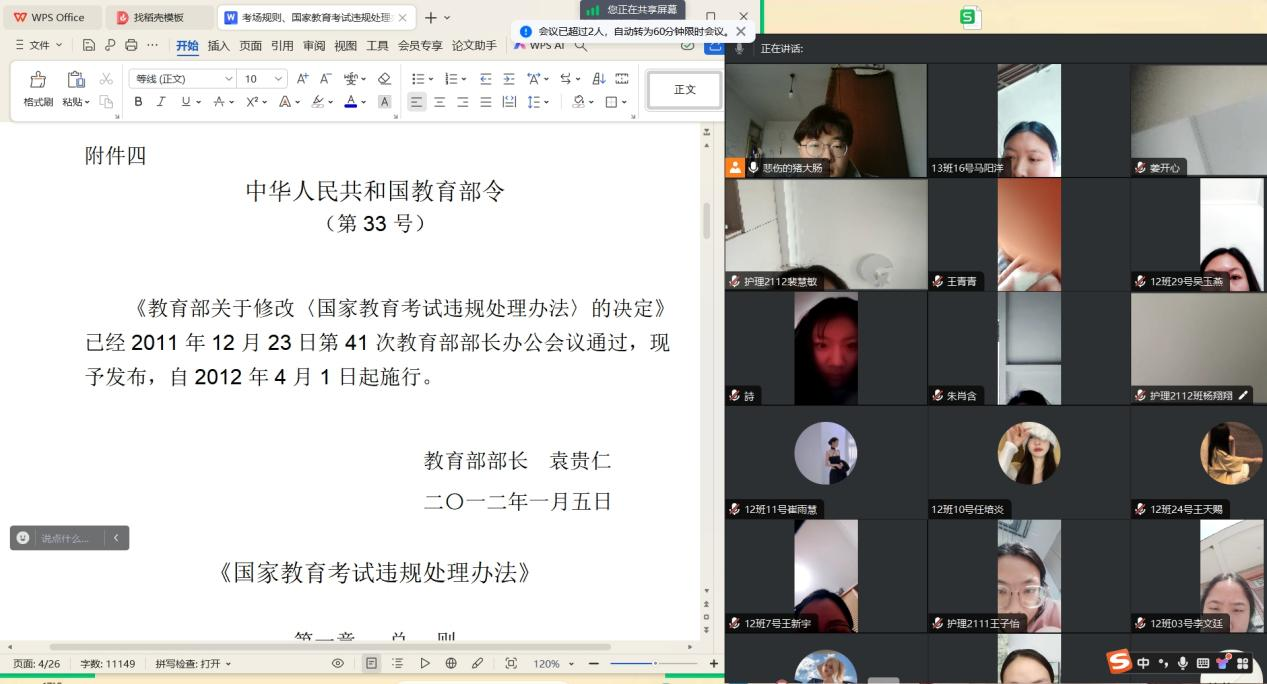Click the 说点什么 chat input box

click(65, 538)
